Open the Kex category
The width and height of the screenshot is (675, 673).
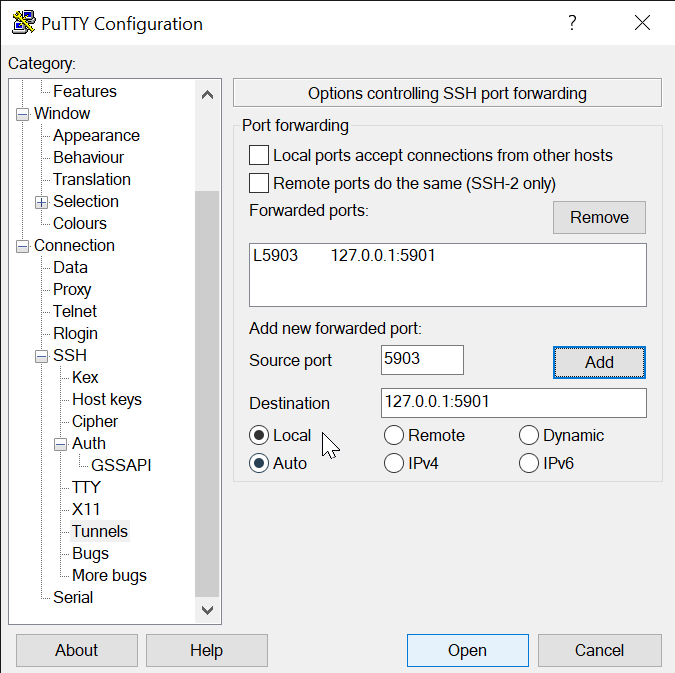coord(85,377)
